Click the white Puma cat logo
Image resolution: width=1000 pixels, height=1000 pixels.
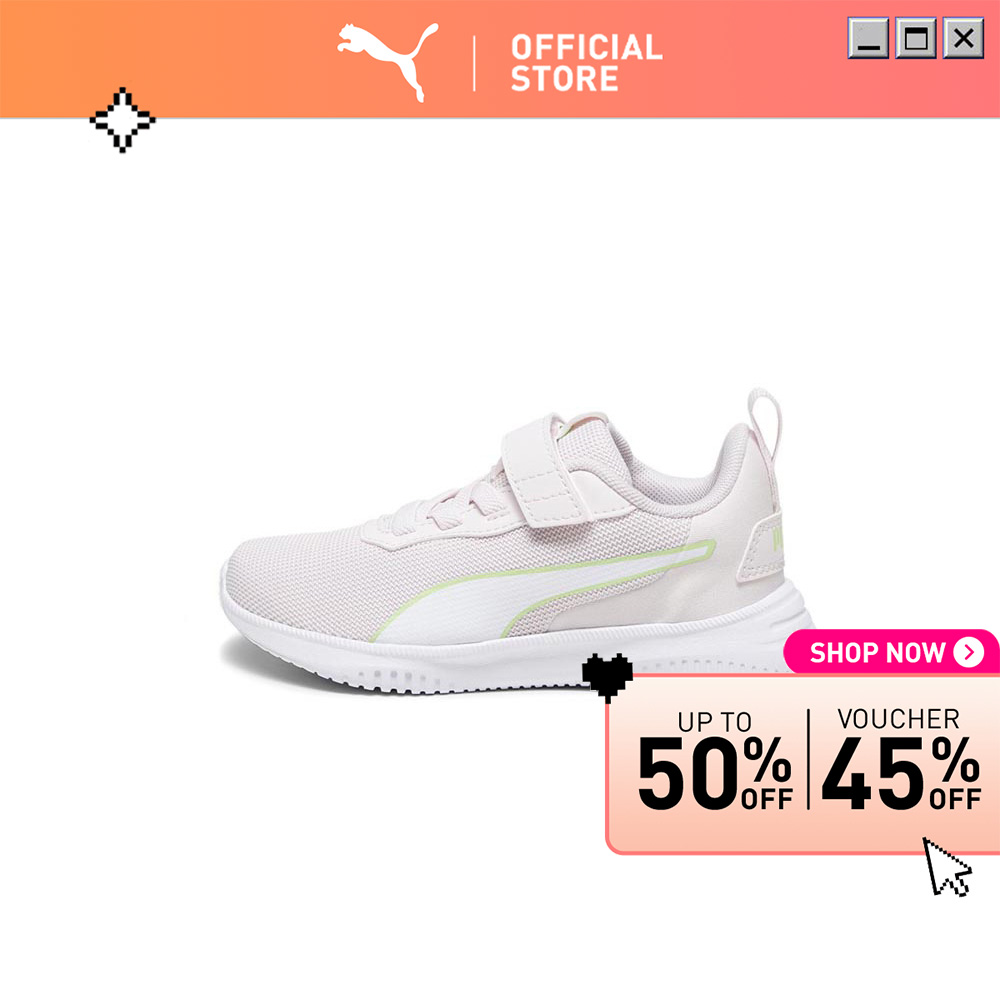(388, 62)
